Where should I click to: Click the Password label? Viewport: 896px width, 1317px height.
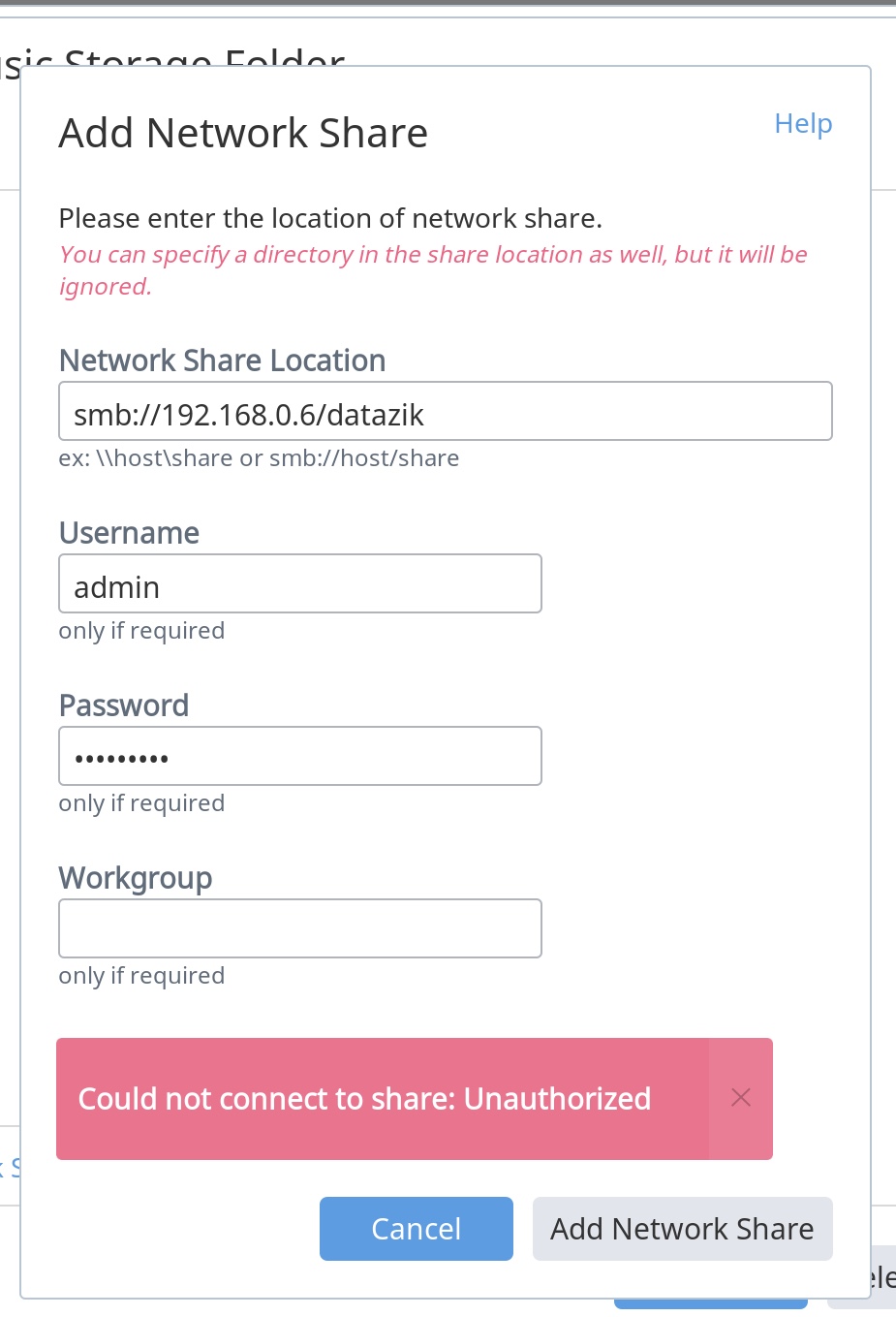click(x=124, y=706)
